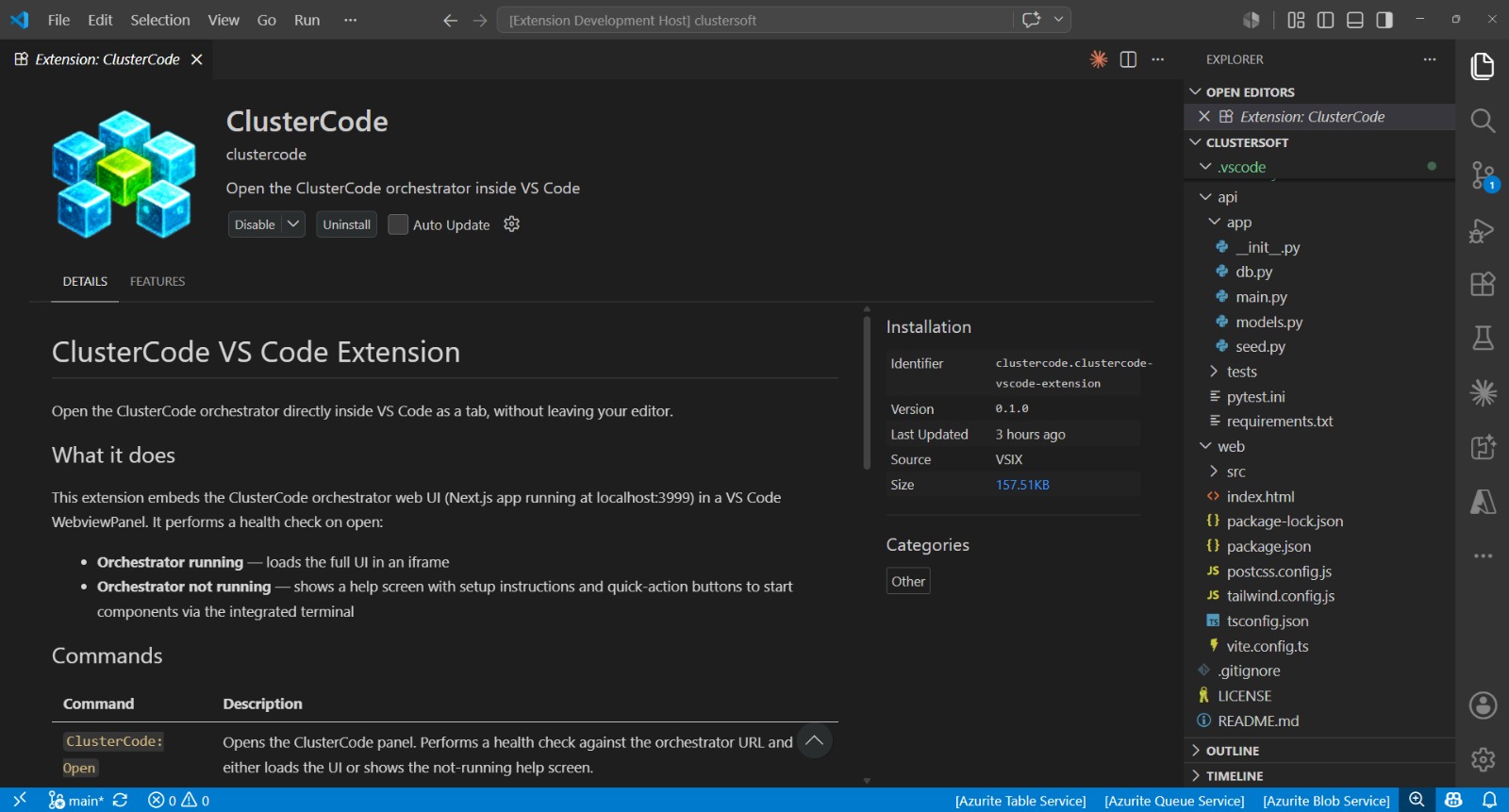Viewport: 1509px width, 812px height.
Task: Open the Other category link
Action: 908,581
